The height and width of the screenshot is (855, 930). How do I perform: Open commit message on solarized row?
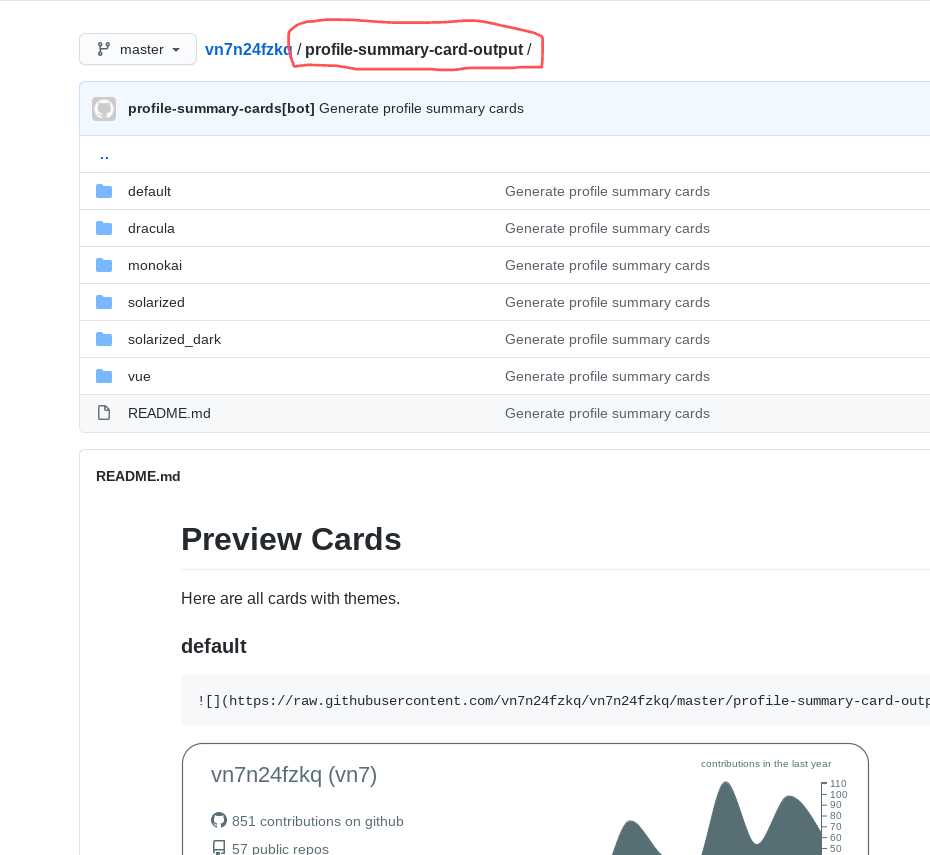click(607, 302)
